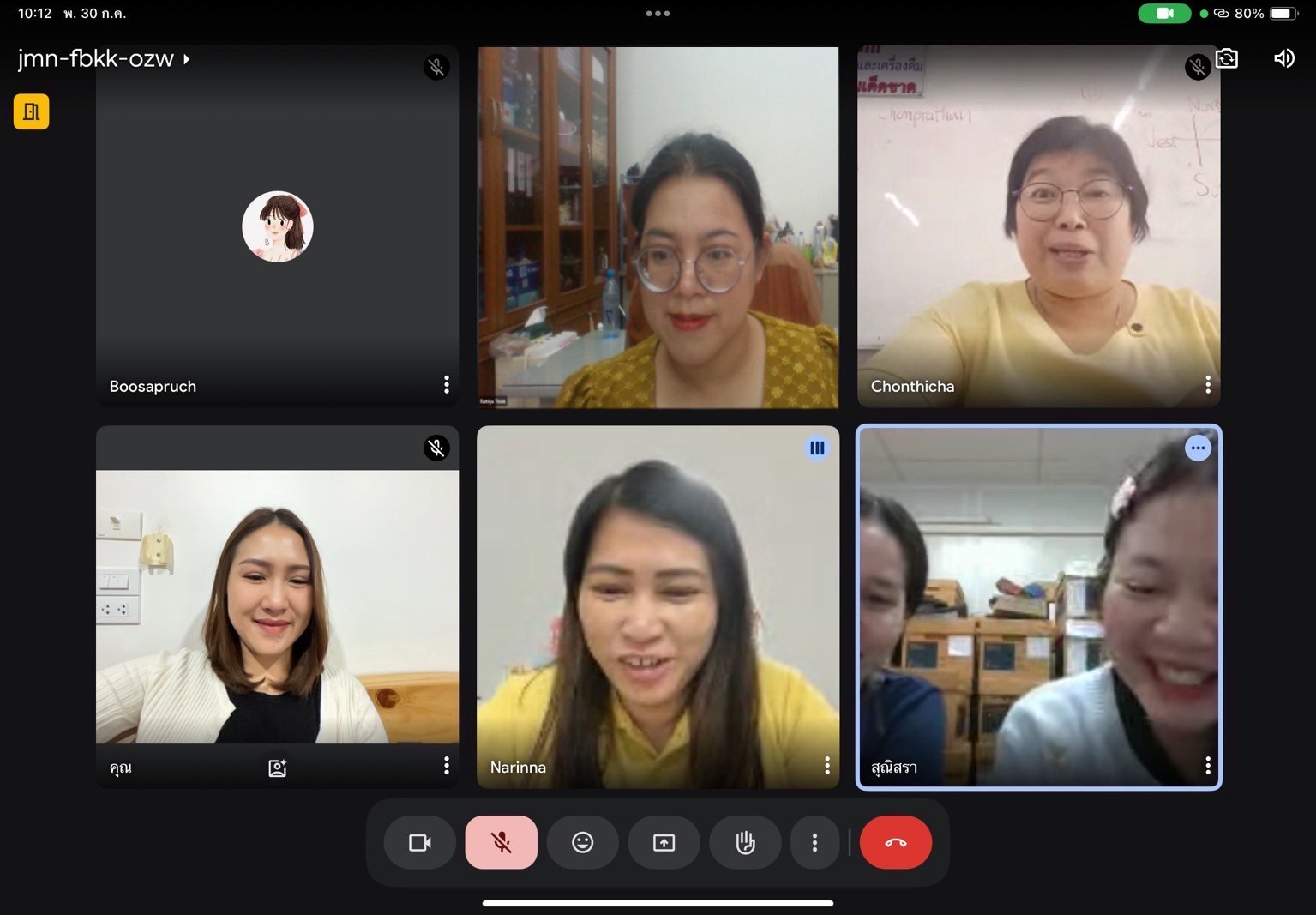
Task: Click the Chonthicha name label
Action: click(912, 386)
